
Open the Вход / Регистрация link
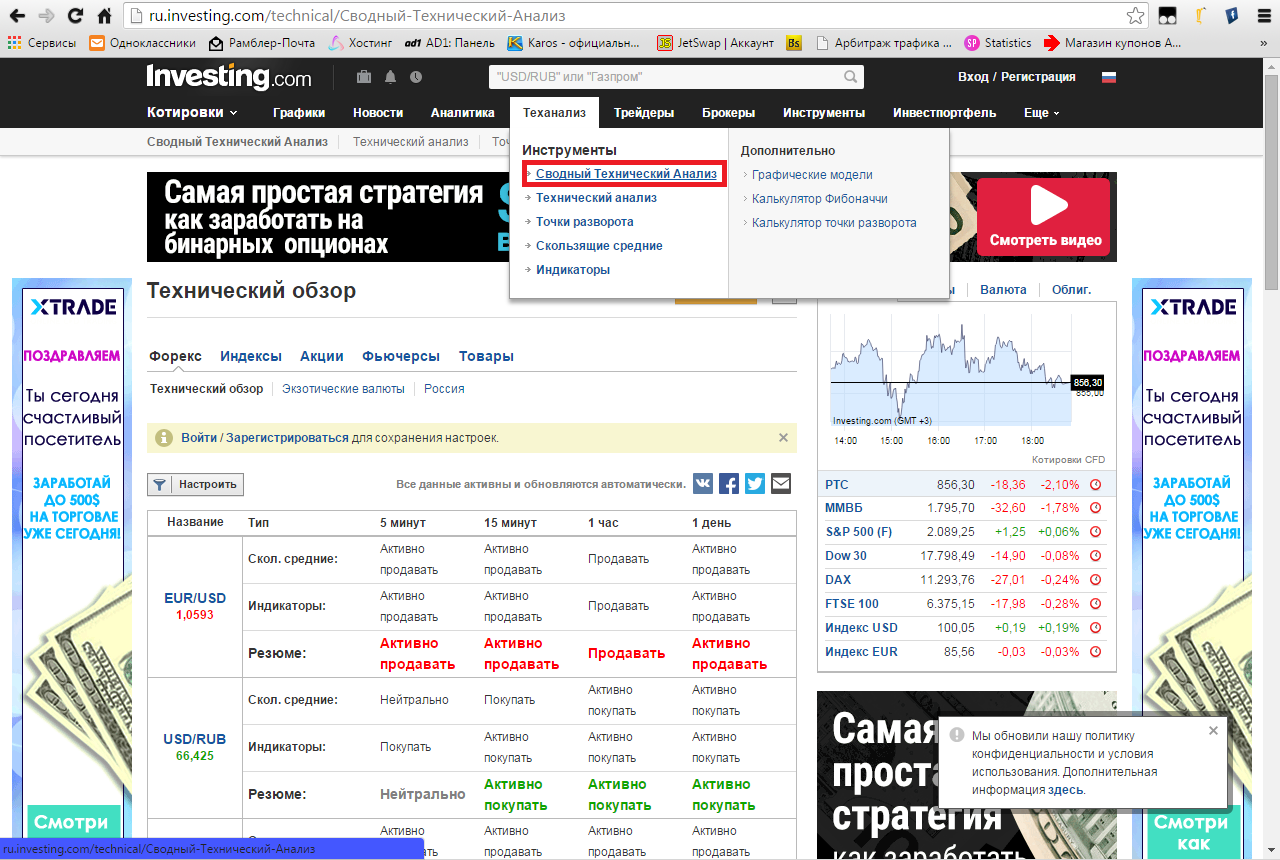pyautogui.click(x=1017, y=77)
